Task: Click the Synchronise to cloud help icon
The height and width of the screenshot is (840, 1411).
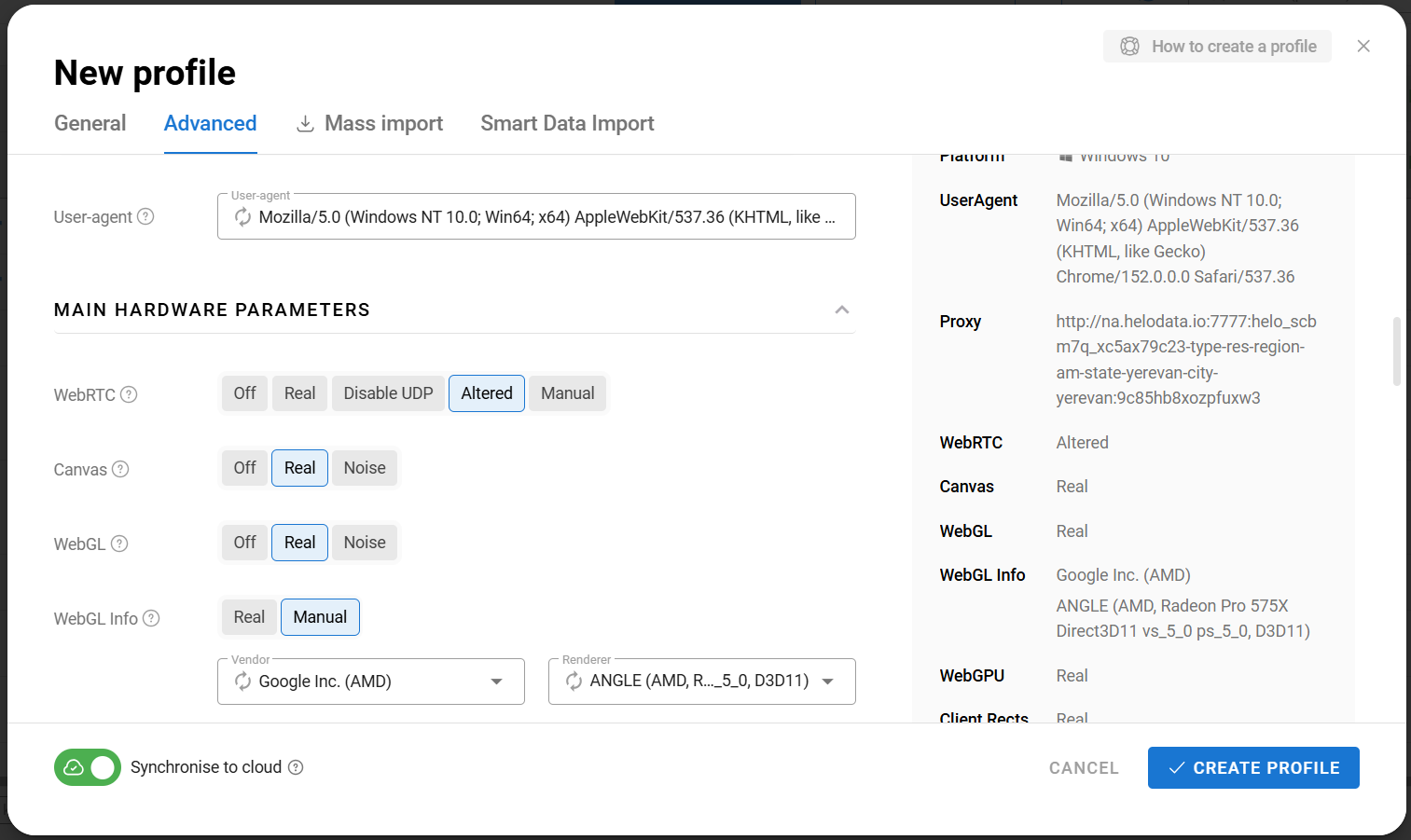Action: [296, 767]
